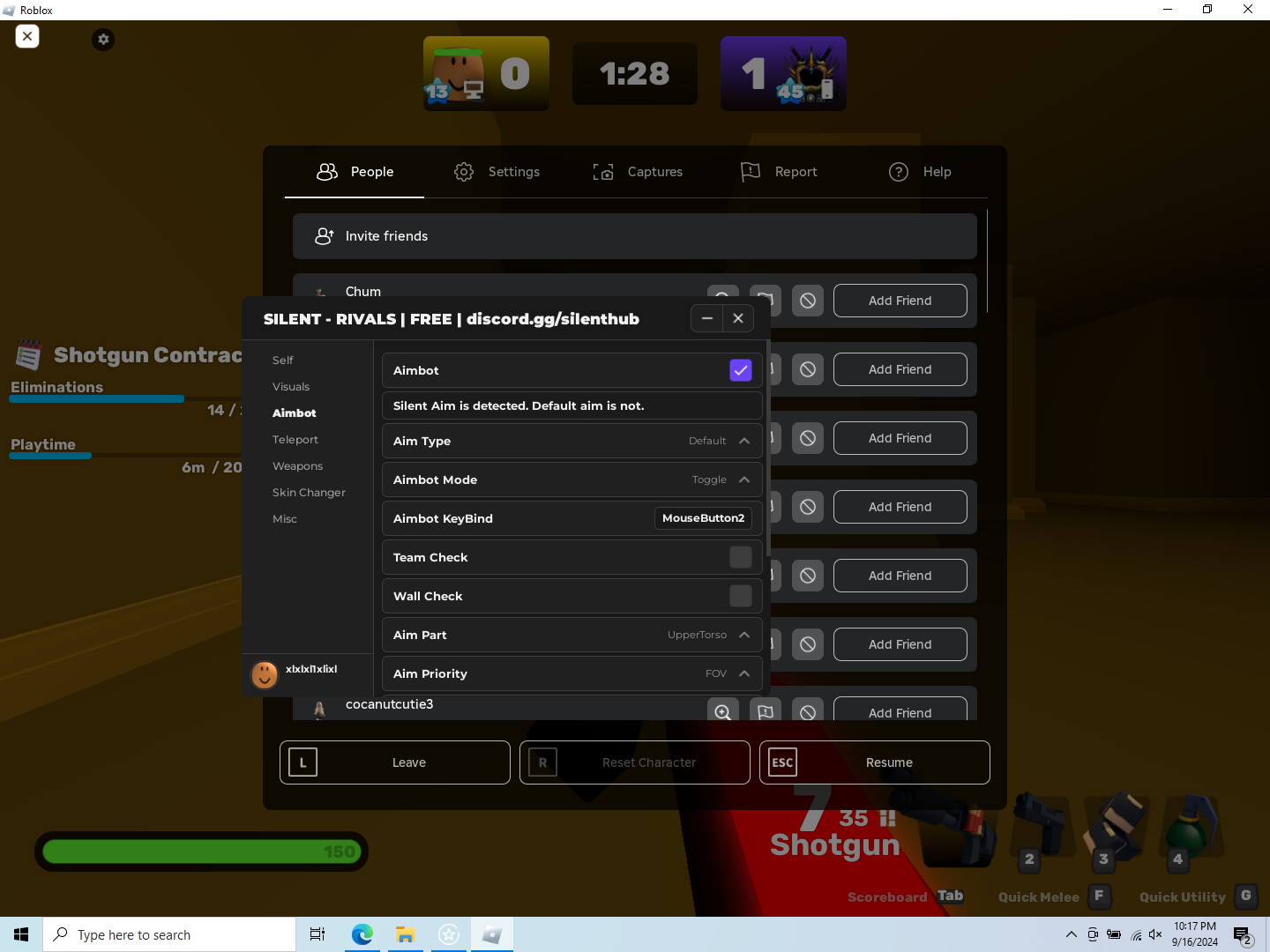Minimize the SILENT - RIVALS panel
Screen dimensions: 1270x952
706,318
